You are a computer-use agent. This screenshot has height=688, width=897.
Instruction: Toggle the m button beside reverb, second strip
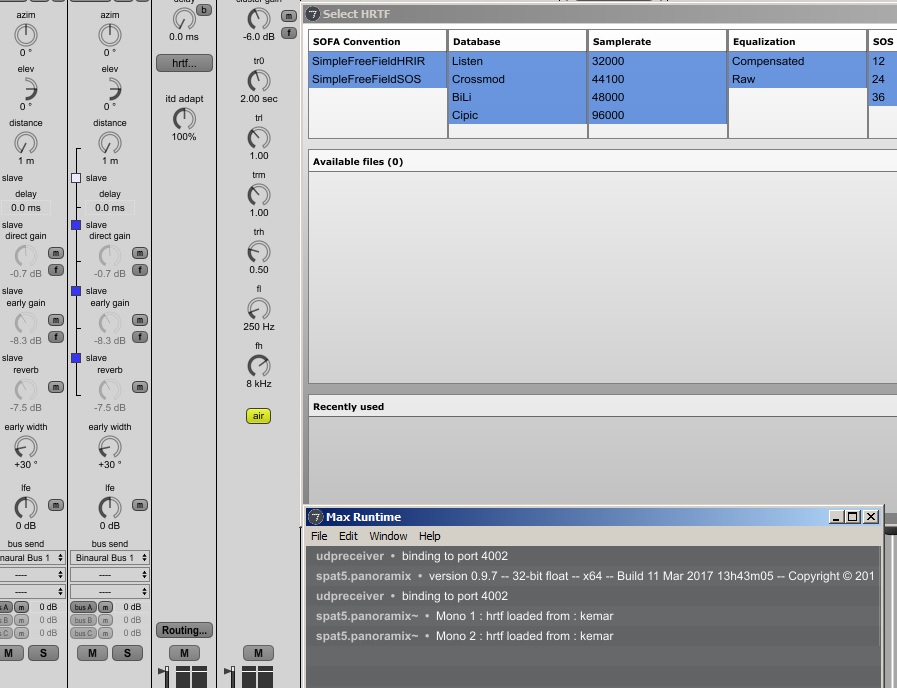[x=140, y=387]
